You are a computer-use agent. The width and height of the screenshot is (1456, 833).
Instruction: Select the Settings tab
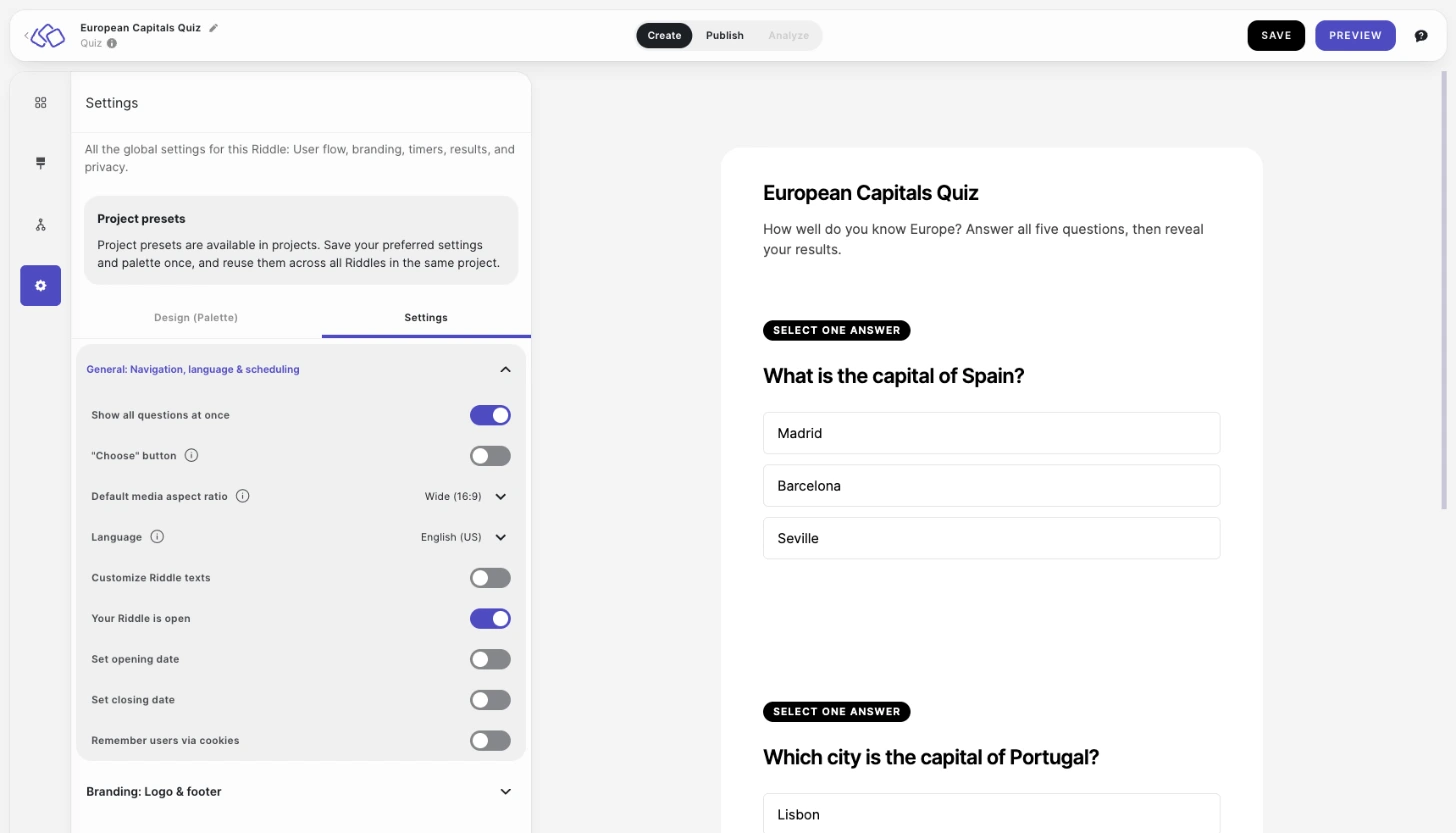pos(426,317)
